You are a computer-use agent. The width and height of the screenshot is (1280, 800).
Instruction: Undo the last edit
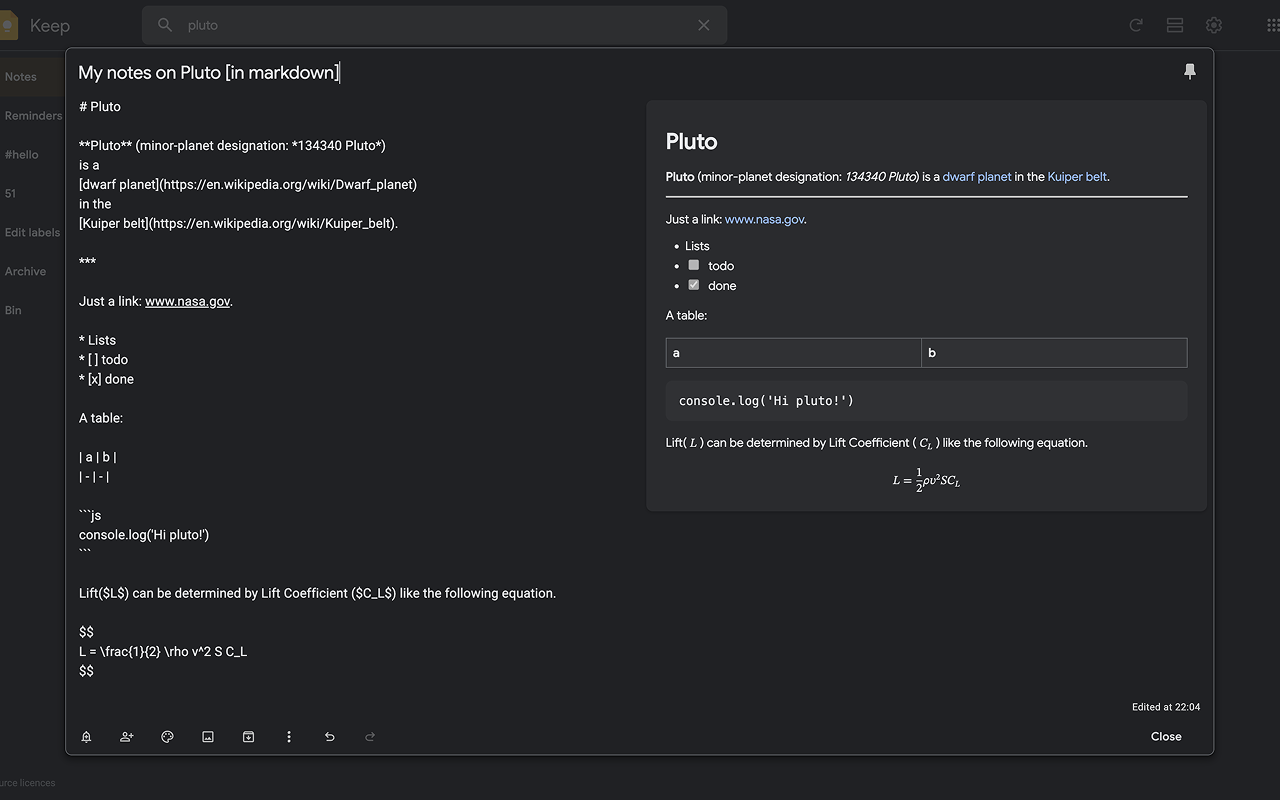(x=329, y=737)
